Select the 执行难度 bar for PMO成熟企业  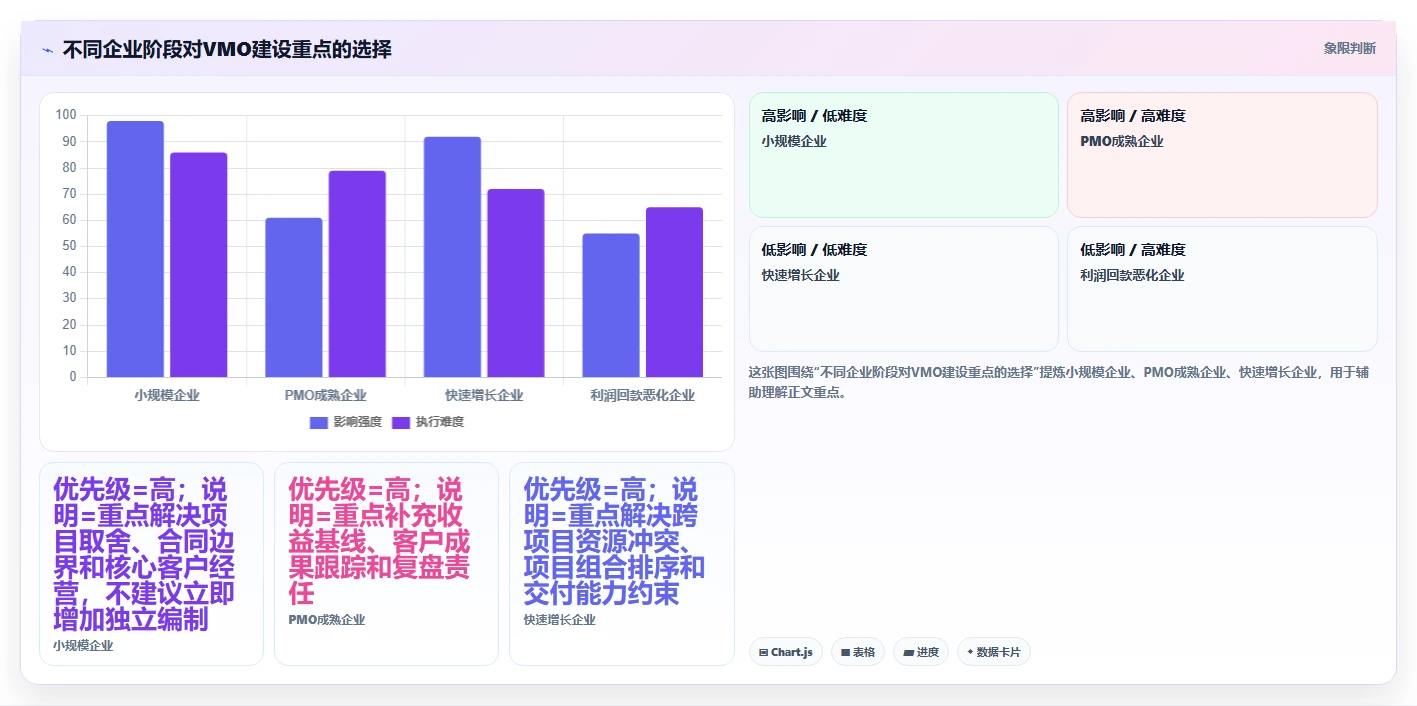(357, 274)
